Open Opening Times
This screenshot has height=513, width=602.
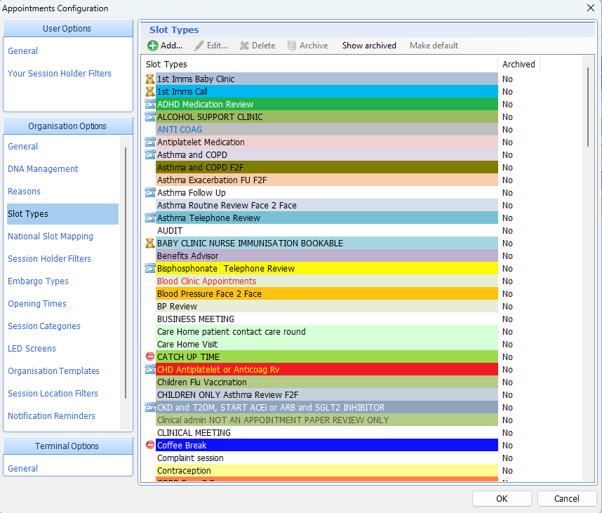click(37, 304)
